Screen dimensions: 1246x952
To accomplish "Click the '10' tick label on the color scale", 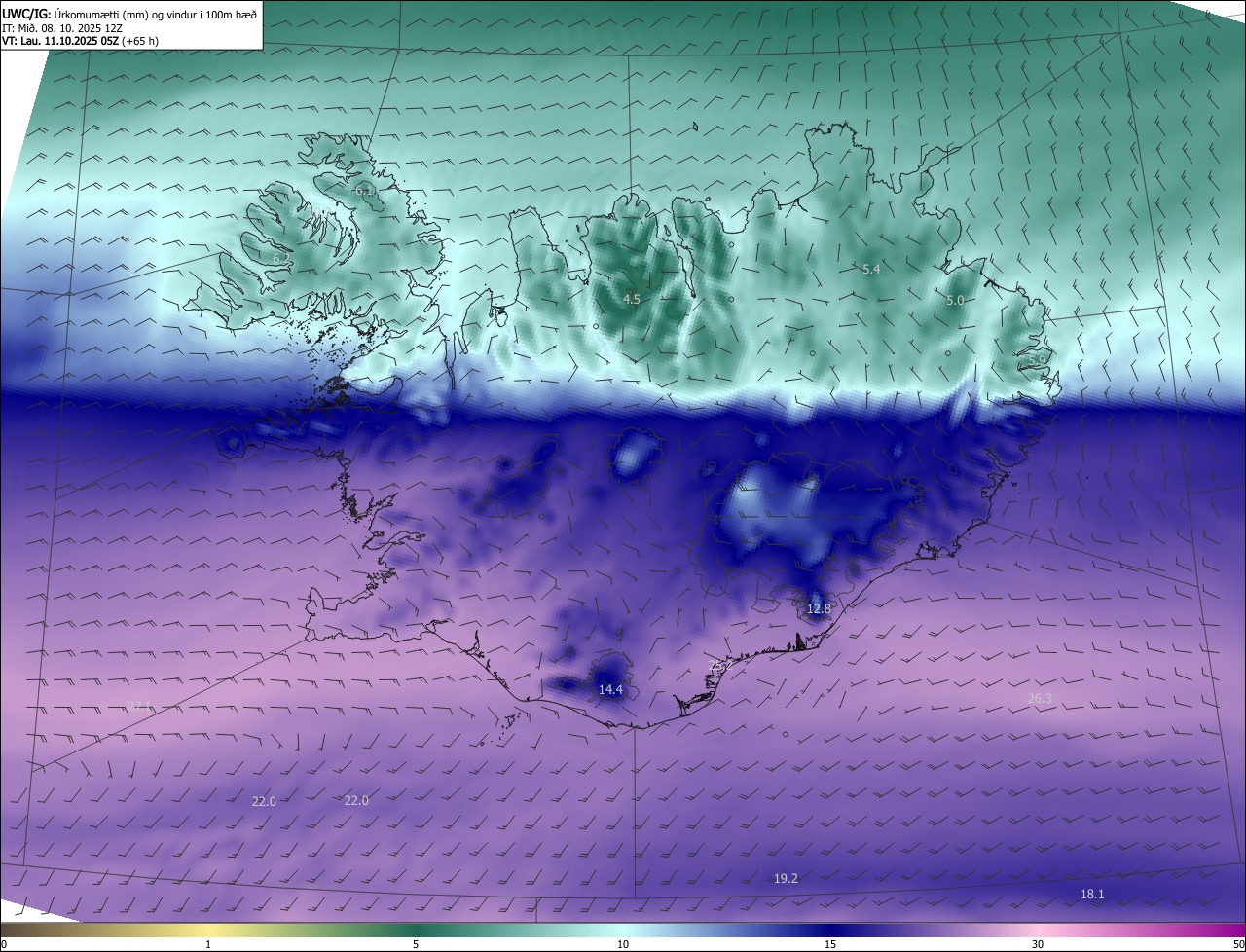I will coord(623,944).
